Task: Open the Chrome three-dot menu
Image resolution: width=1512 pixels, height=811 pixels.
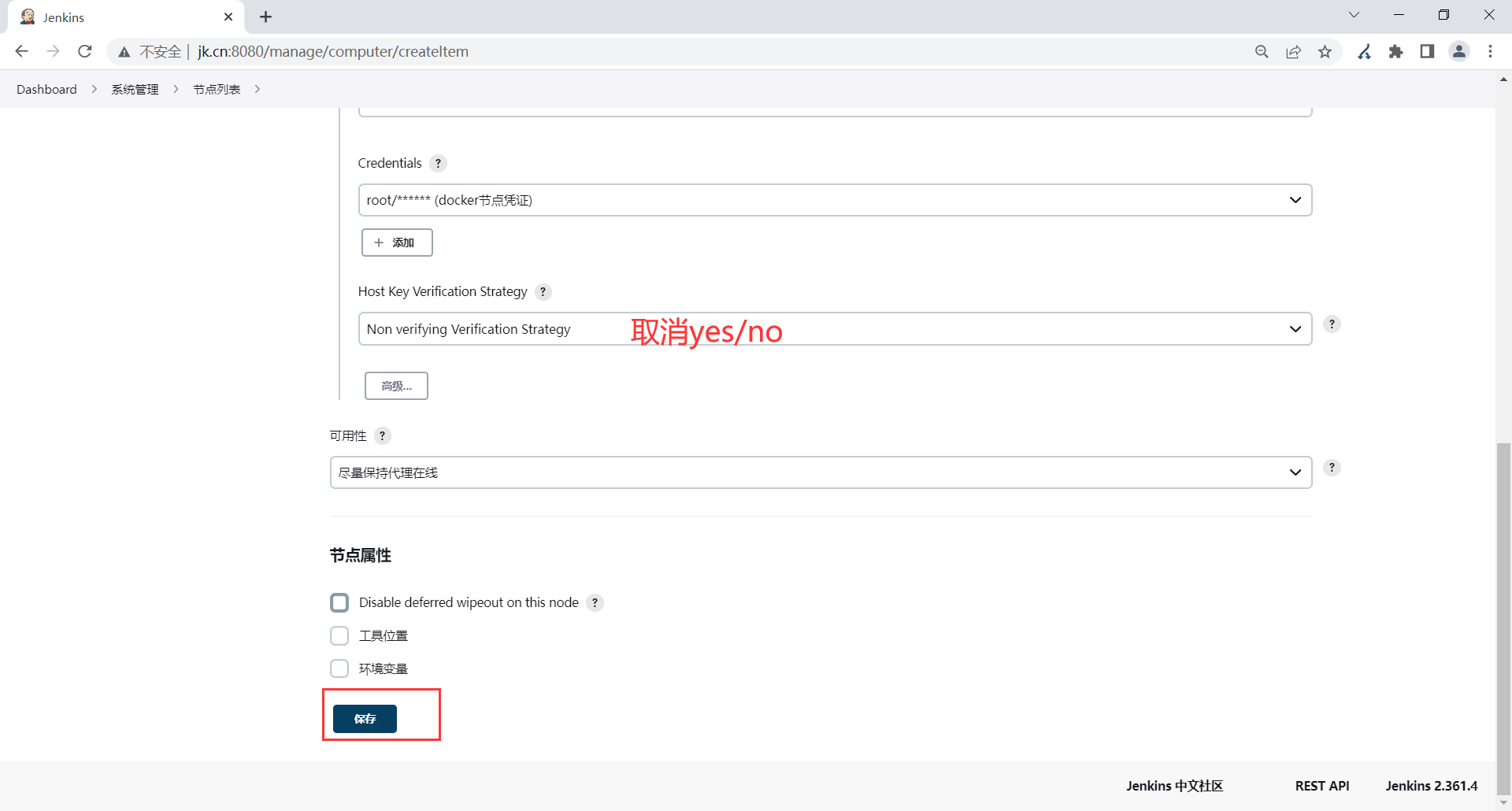Action: pyautogui.click(x=1490, y=51)
